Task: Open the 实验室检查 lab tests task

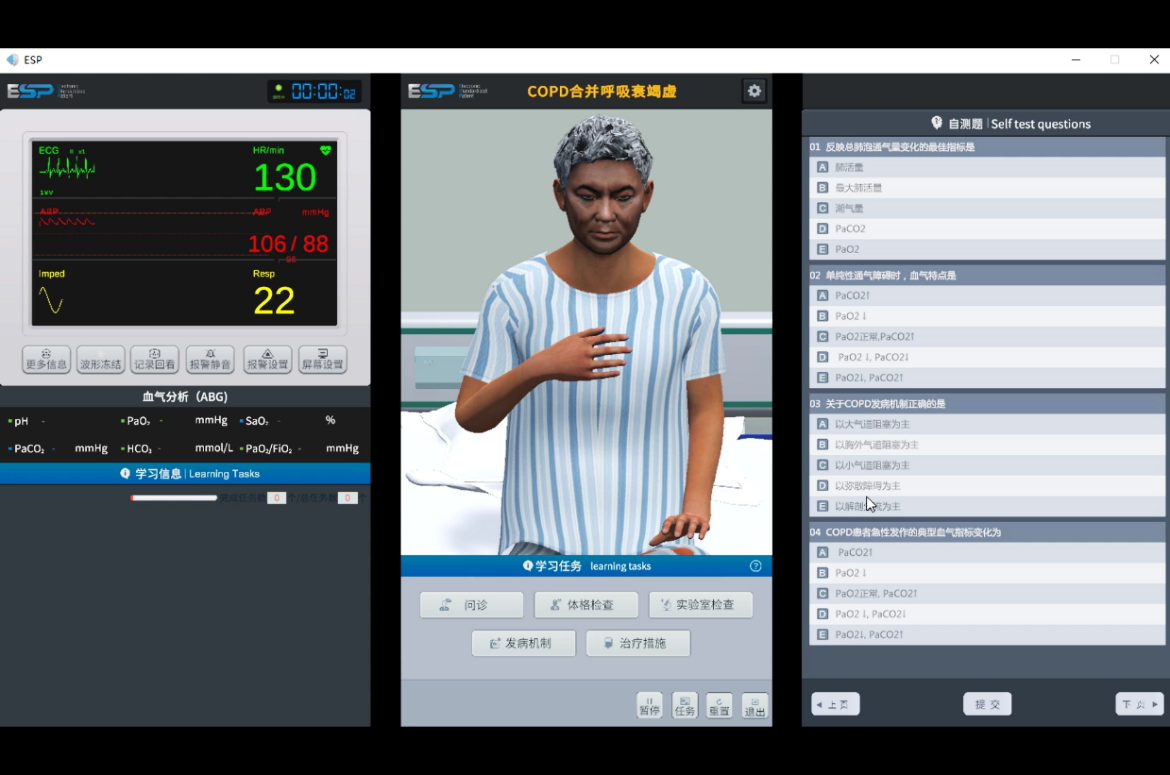Action: 700,605
